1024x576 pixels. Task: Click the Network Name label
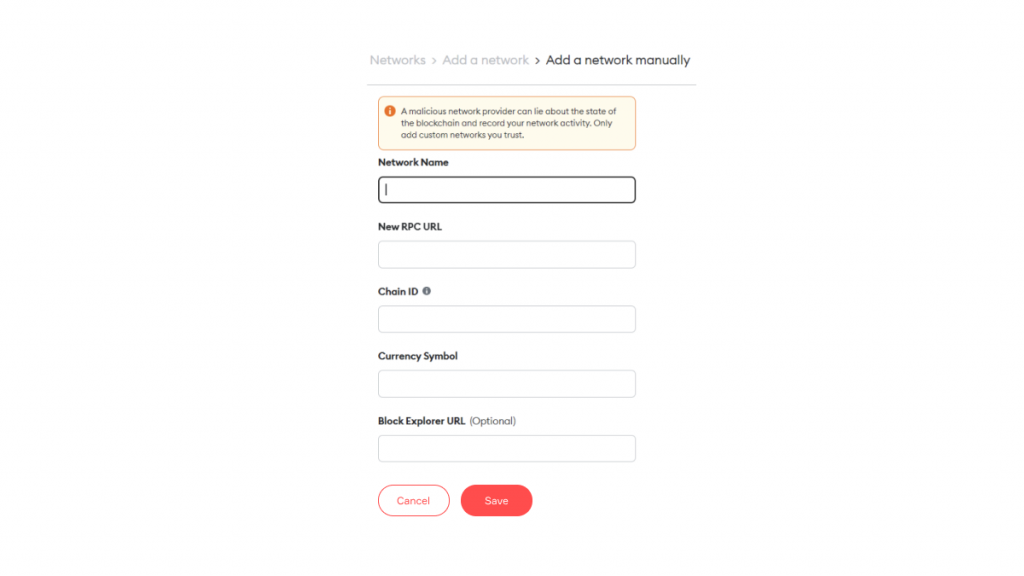[x=413, y=162]
